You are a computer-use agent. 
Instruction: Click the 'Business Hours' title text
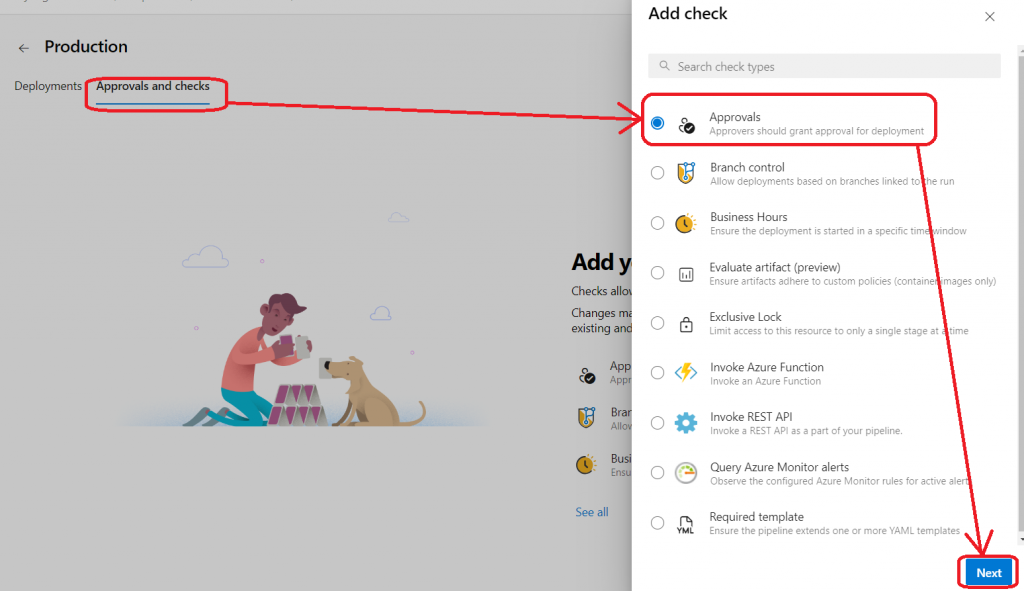[748, 217]
